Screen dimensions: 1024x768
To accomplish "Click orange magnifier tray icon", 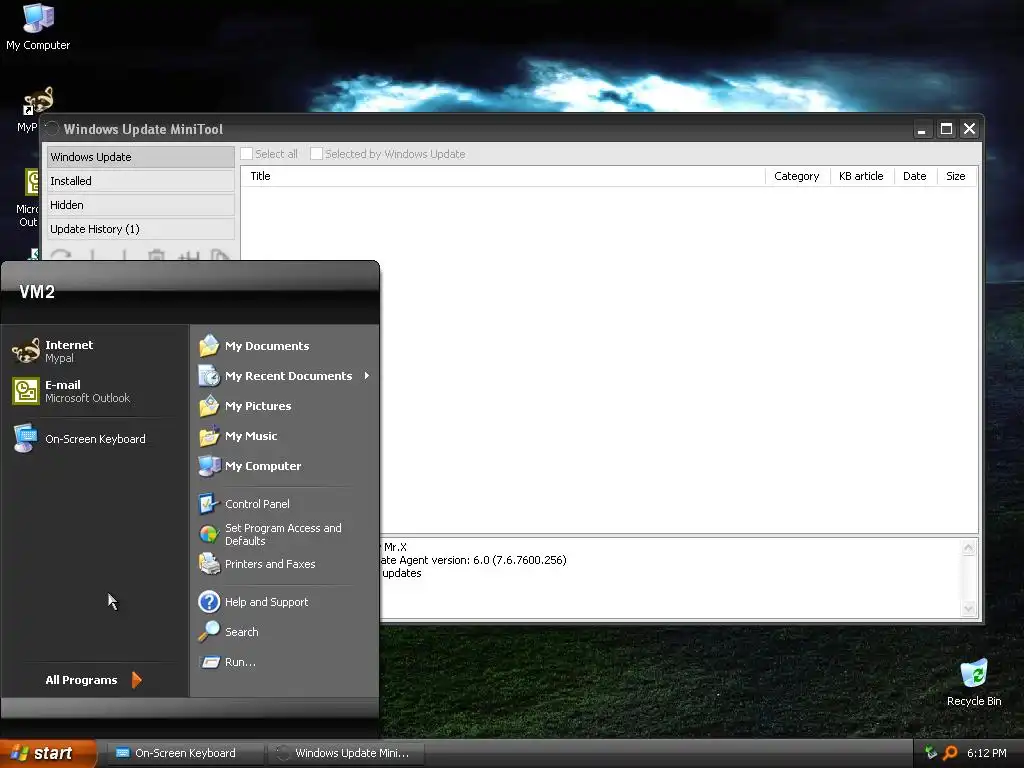I will click(x=950, y=753).
